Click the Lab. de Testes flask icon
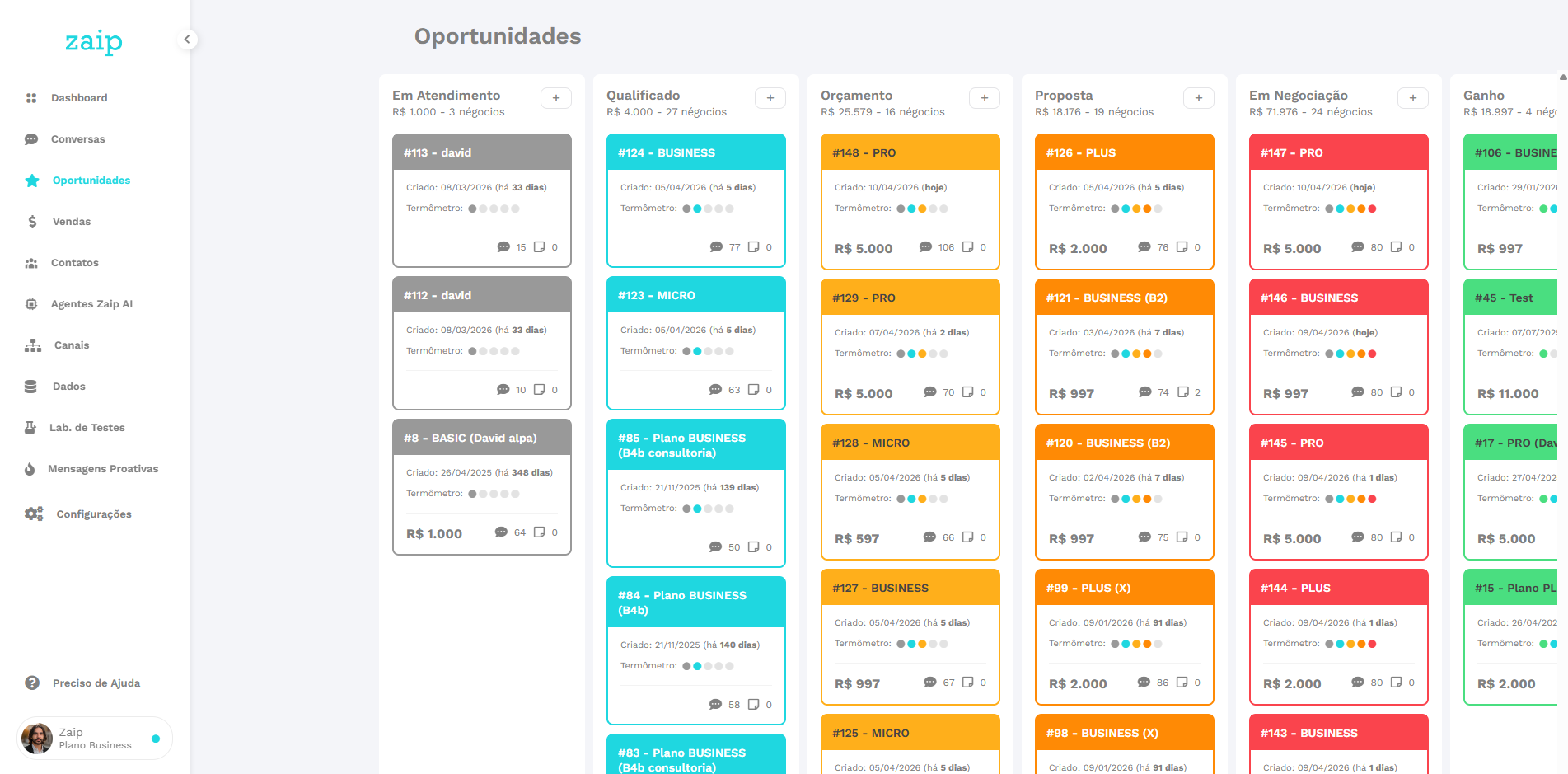Screen dimensions: 1568x774 click(x=30, y=428)
